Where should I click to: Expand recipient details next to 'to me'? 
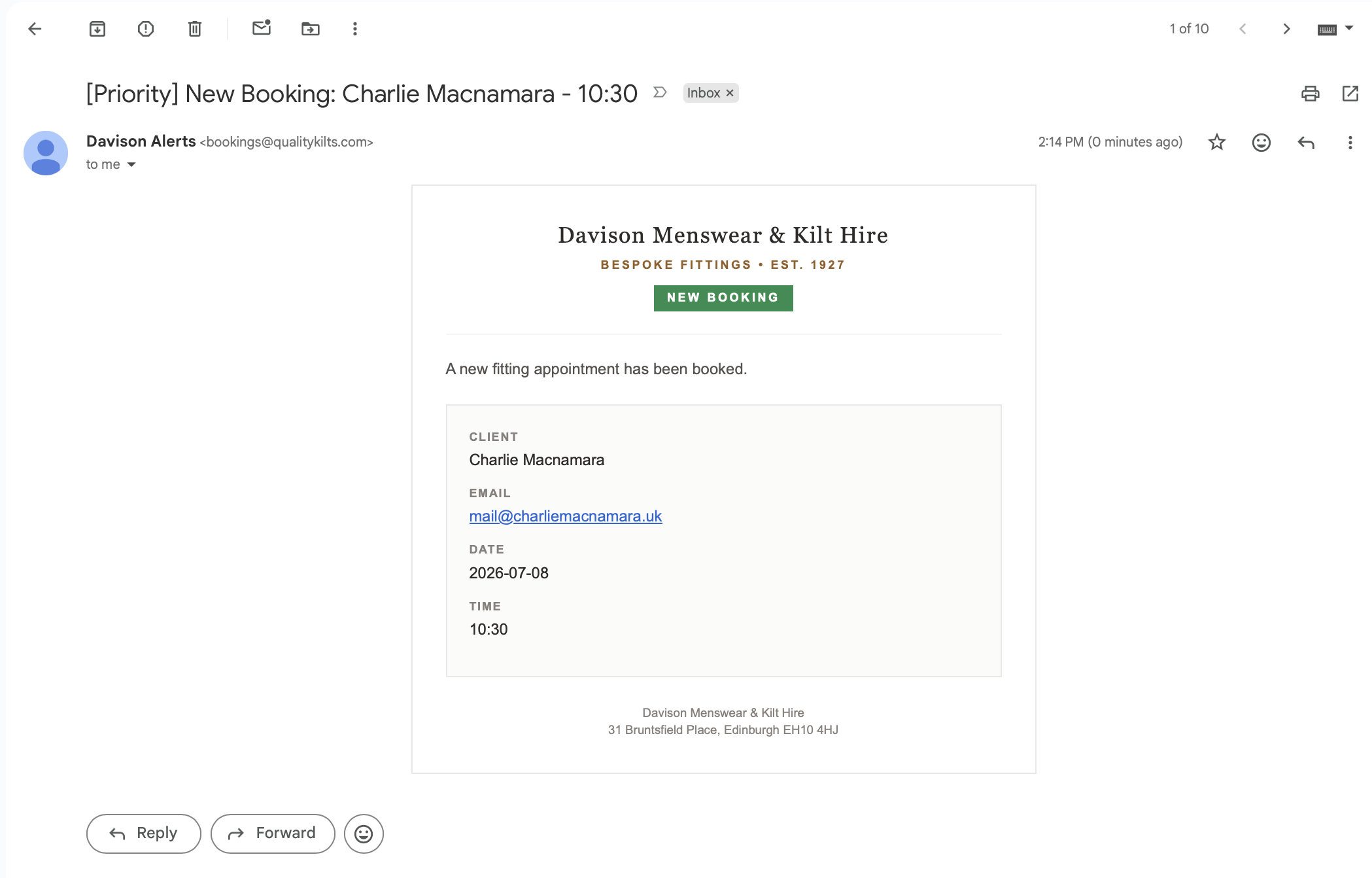click(x=131, y=164)
